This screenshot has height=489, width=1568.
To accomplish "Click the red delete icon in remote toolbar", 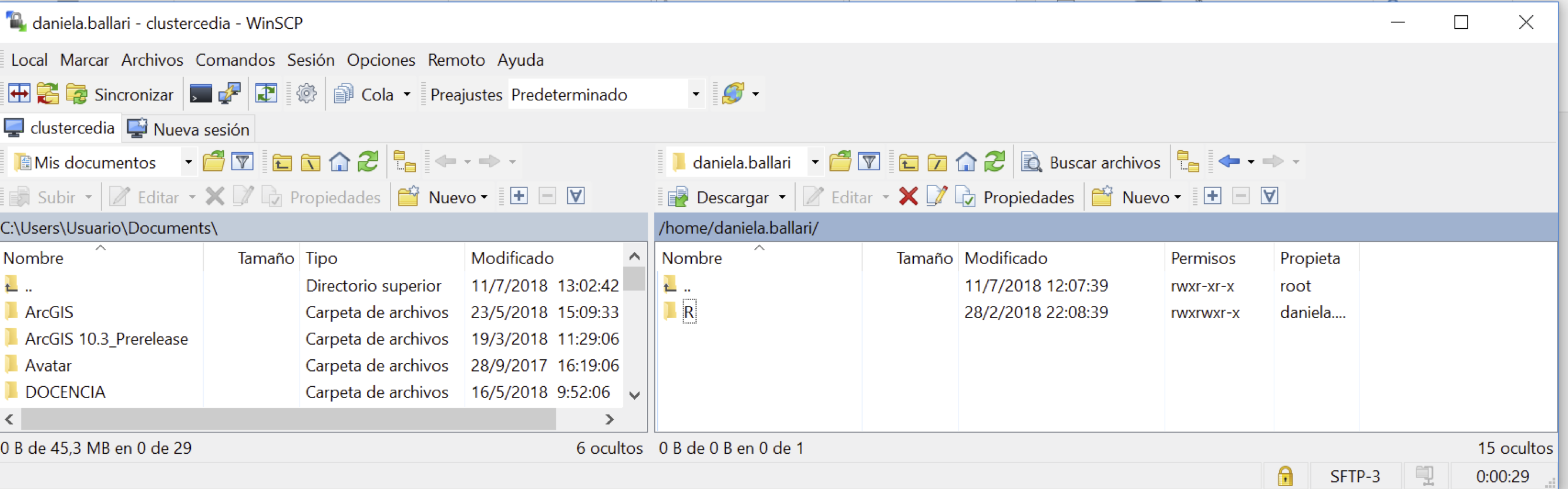I will pos(908,197).
